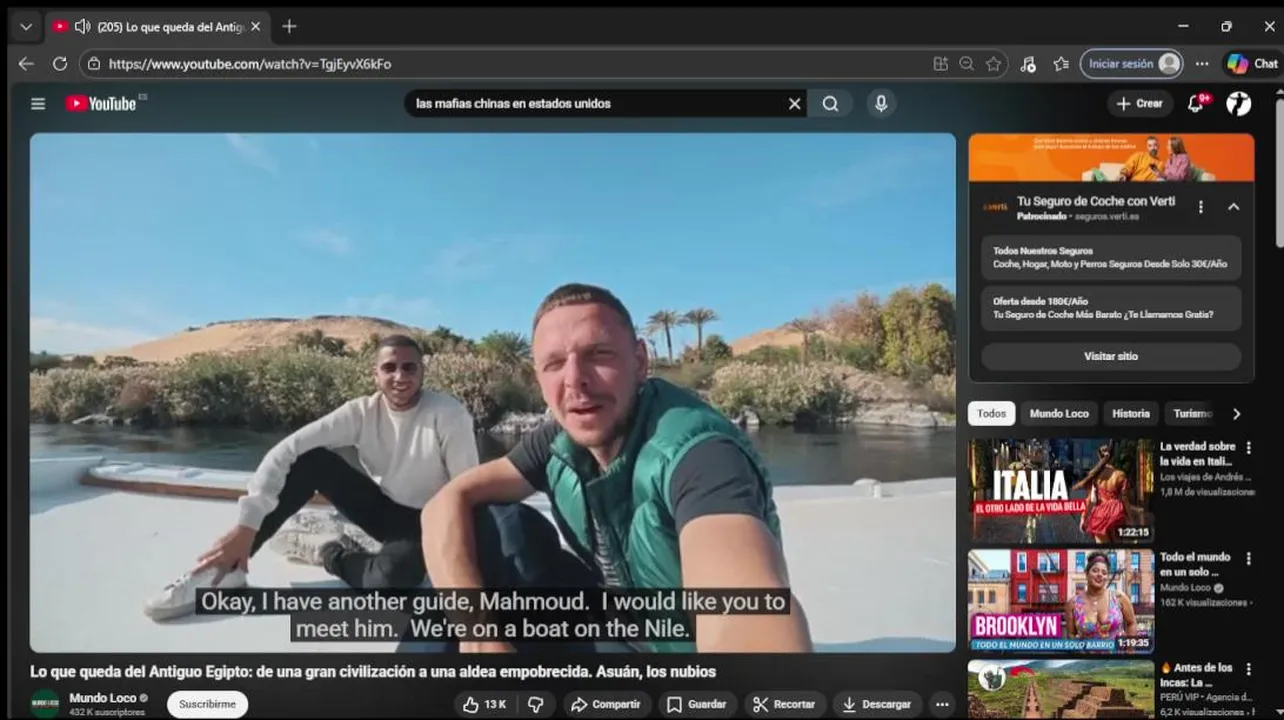1284x720 pixels.
Task: Select the Historia filter chip
Action: 1131,413
